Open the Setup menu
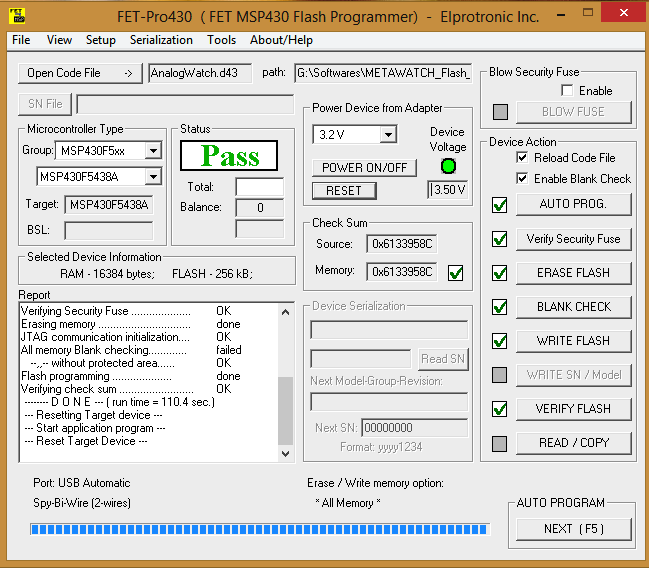Screen dimensions: 649x568 pyautogui.click(x=101, y=40)
